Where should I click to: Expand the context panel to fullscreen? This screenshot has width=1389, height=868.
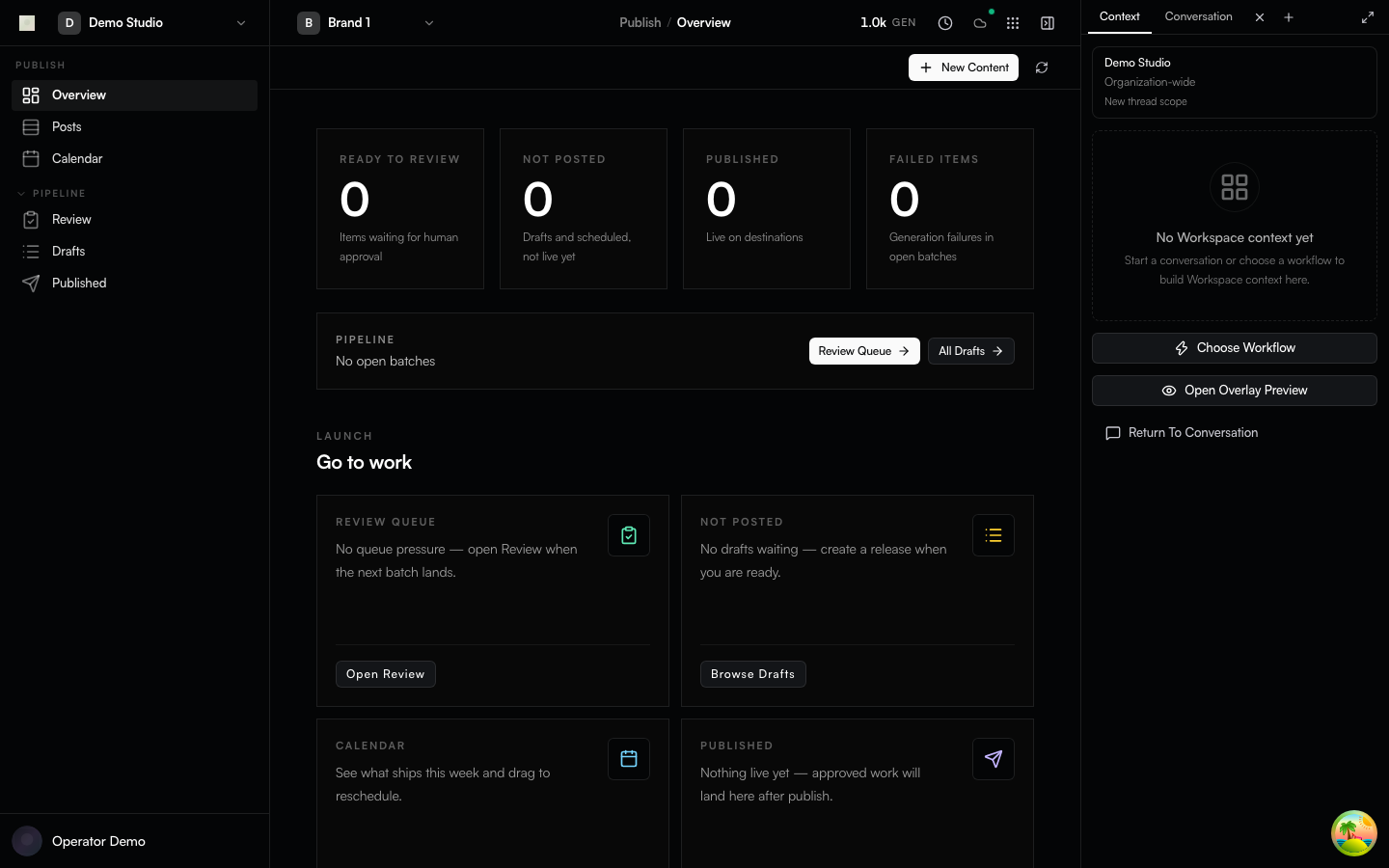[x=1368, y=17]
